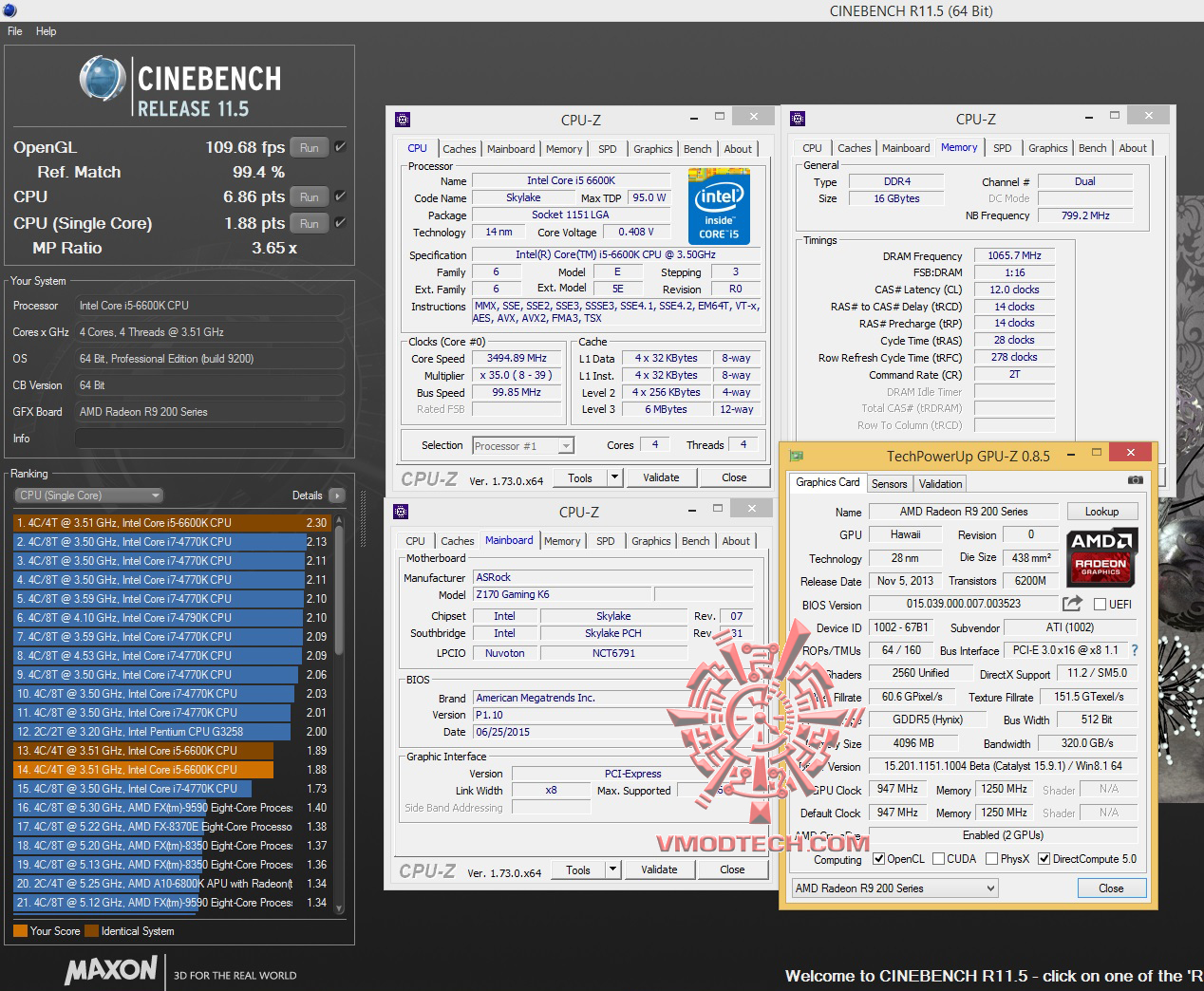The width and height of the screenshot is (1204, 991).
Task: Click the Core Speed value 3494.89 MHz
Action: point(517,358)
